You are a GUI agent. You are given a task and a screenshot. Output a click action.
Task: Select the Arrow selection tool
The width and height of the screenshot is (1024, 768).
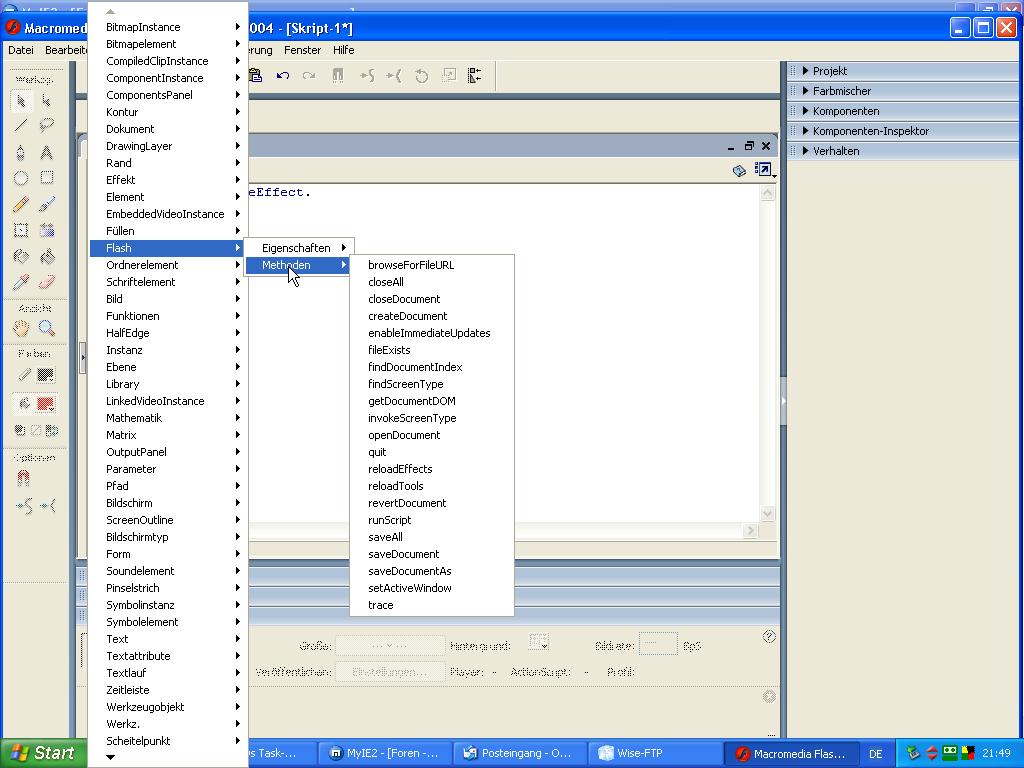[x=21, y=101]
